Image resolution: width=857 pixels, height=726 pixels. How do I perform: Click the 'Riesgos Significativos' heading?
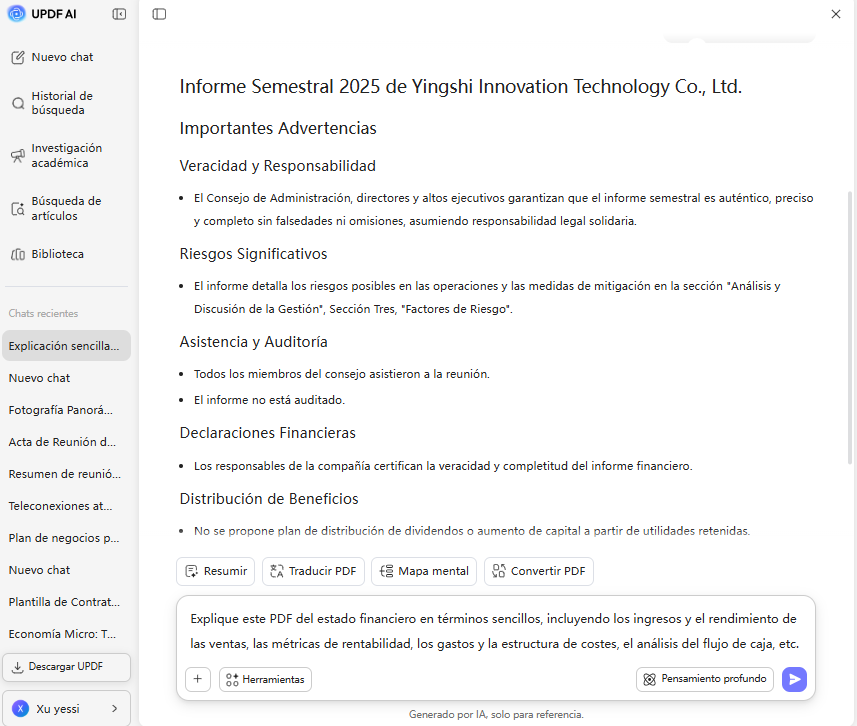[x=253, y=254]
